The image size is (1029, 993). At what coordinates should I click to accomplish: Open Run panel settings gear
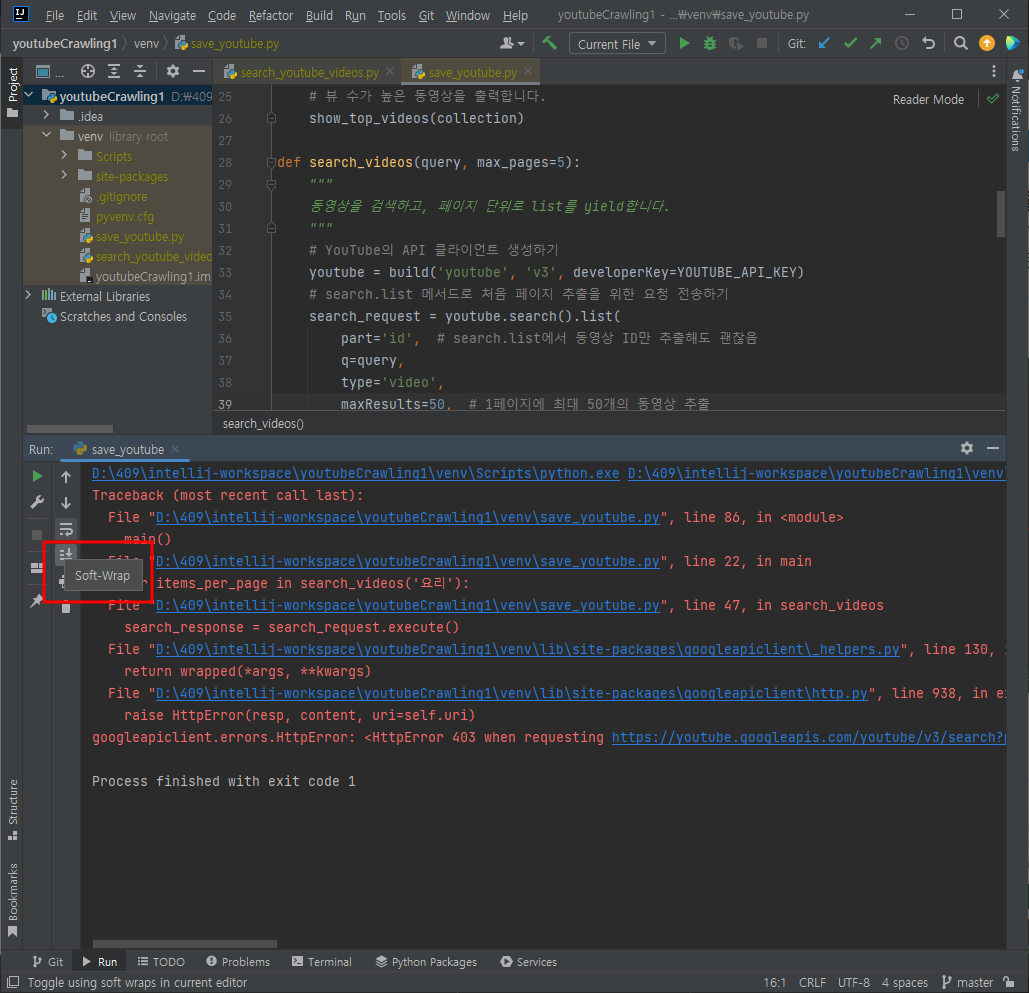(x=967, y=448)
